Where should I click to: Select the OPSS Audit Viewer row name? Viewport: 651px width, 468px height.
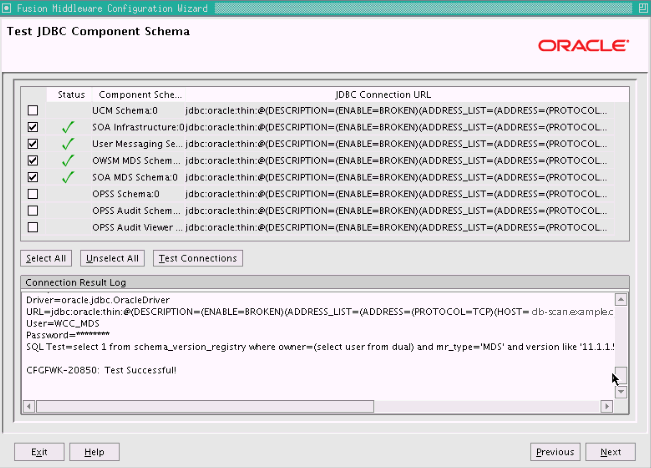click(x=137, y=227)
